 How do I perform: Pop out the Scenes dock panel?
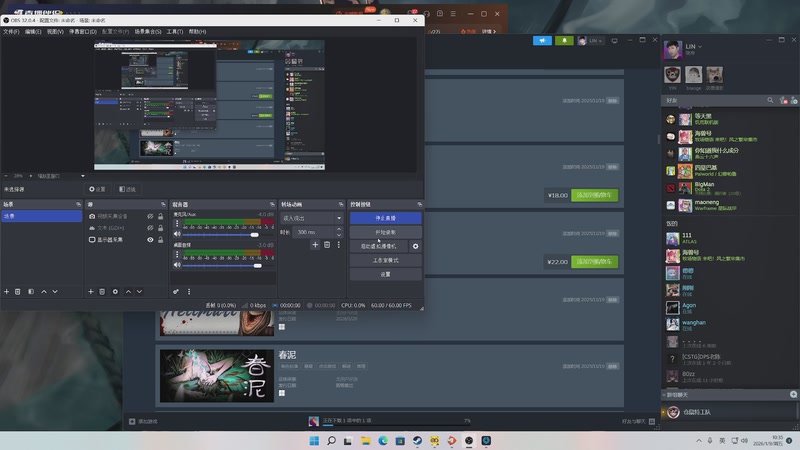pos(78,204)
